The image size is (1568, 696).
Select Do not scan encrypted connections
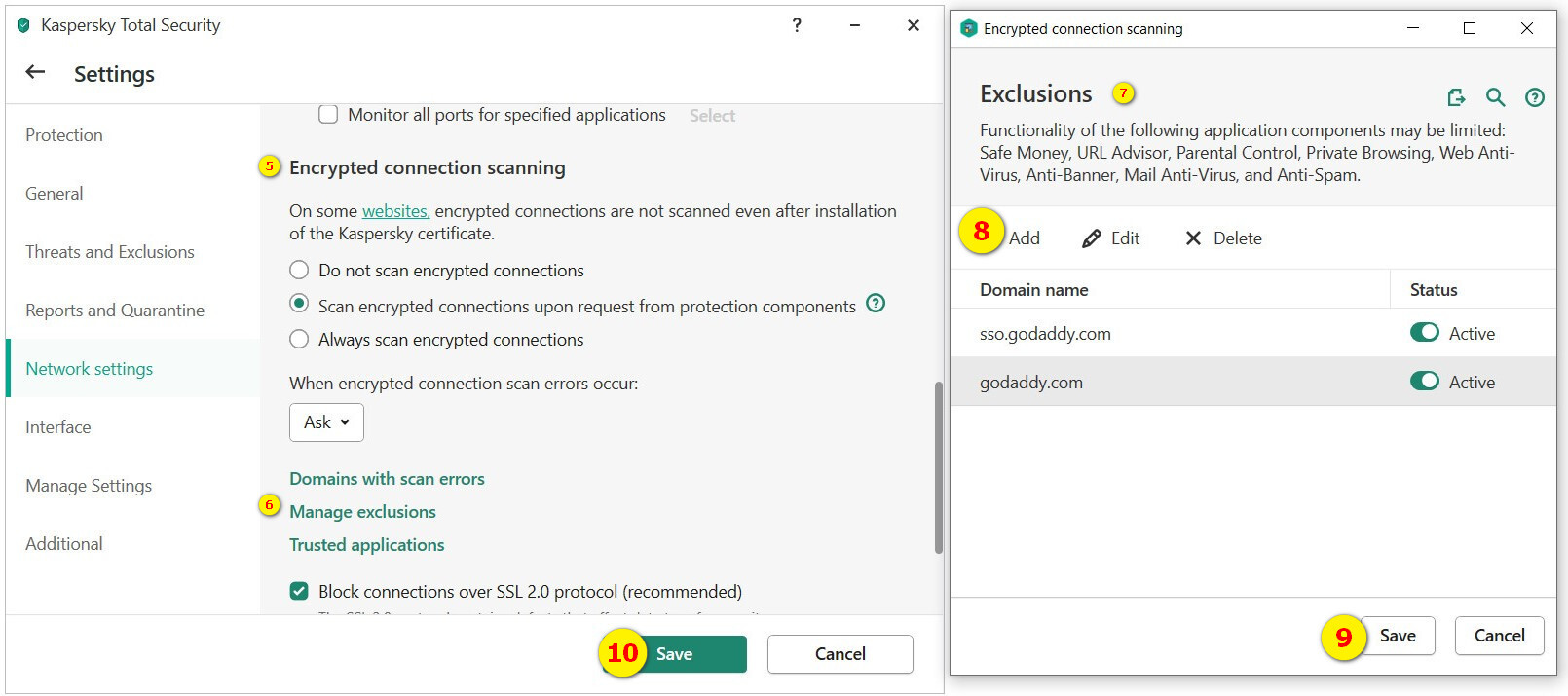[x=300, y=271]
